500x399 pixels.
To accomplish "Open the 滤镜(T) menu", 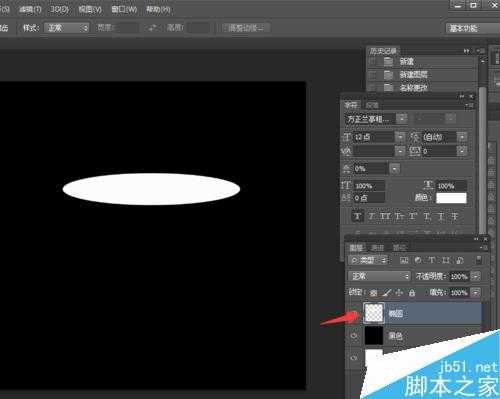I will pyautogui.click(x=30, y=9).
